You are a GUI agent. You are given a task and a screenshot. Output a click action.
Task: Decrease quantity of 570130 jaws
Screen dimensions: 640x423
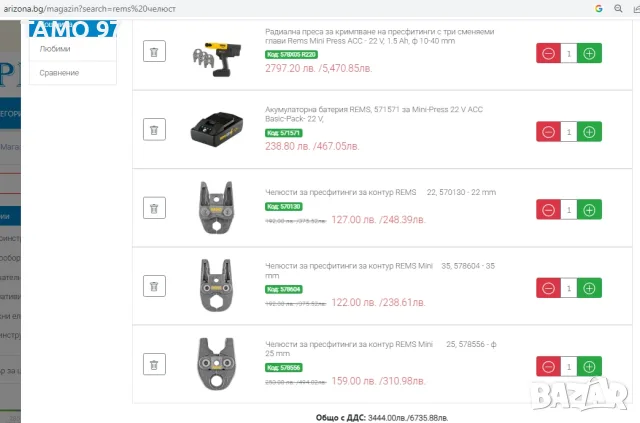pyautogui.click(x=548, y=210)
